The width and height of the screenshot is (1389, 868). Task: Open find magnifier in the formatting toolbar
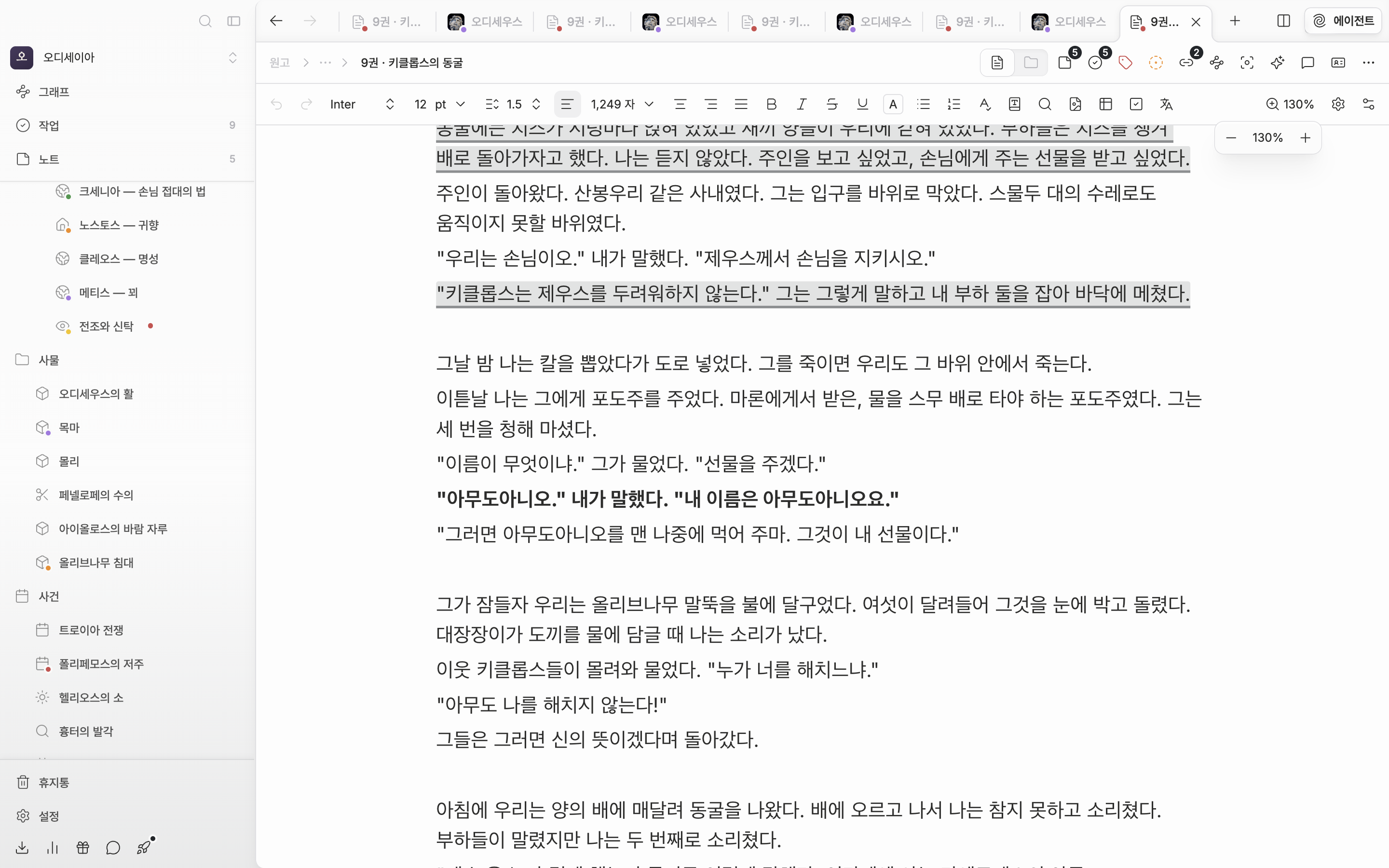(1045, 104)
